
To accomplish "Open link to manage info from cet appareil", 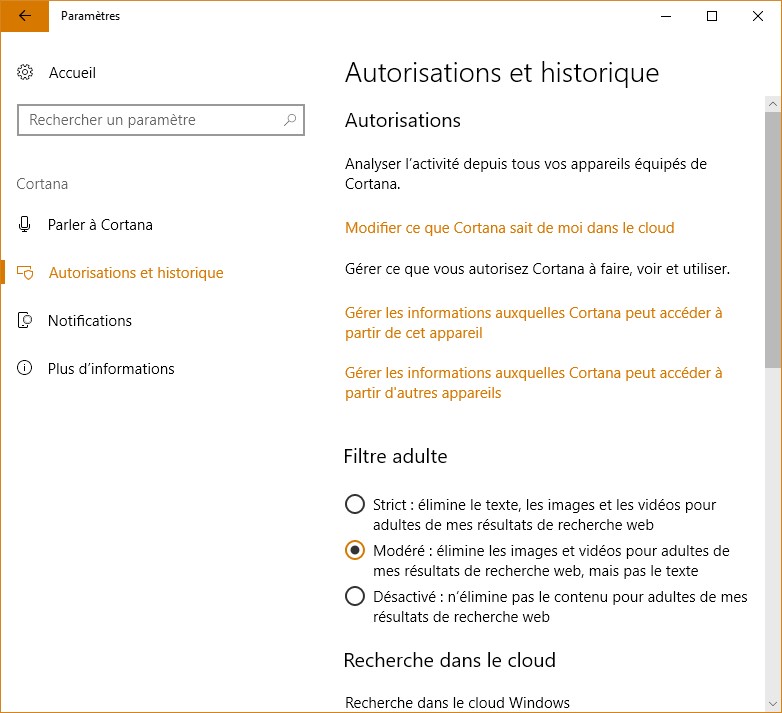I will (x=533, y=323).
